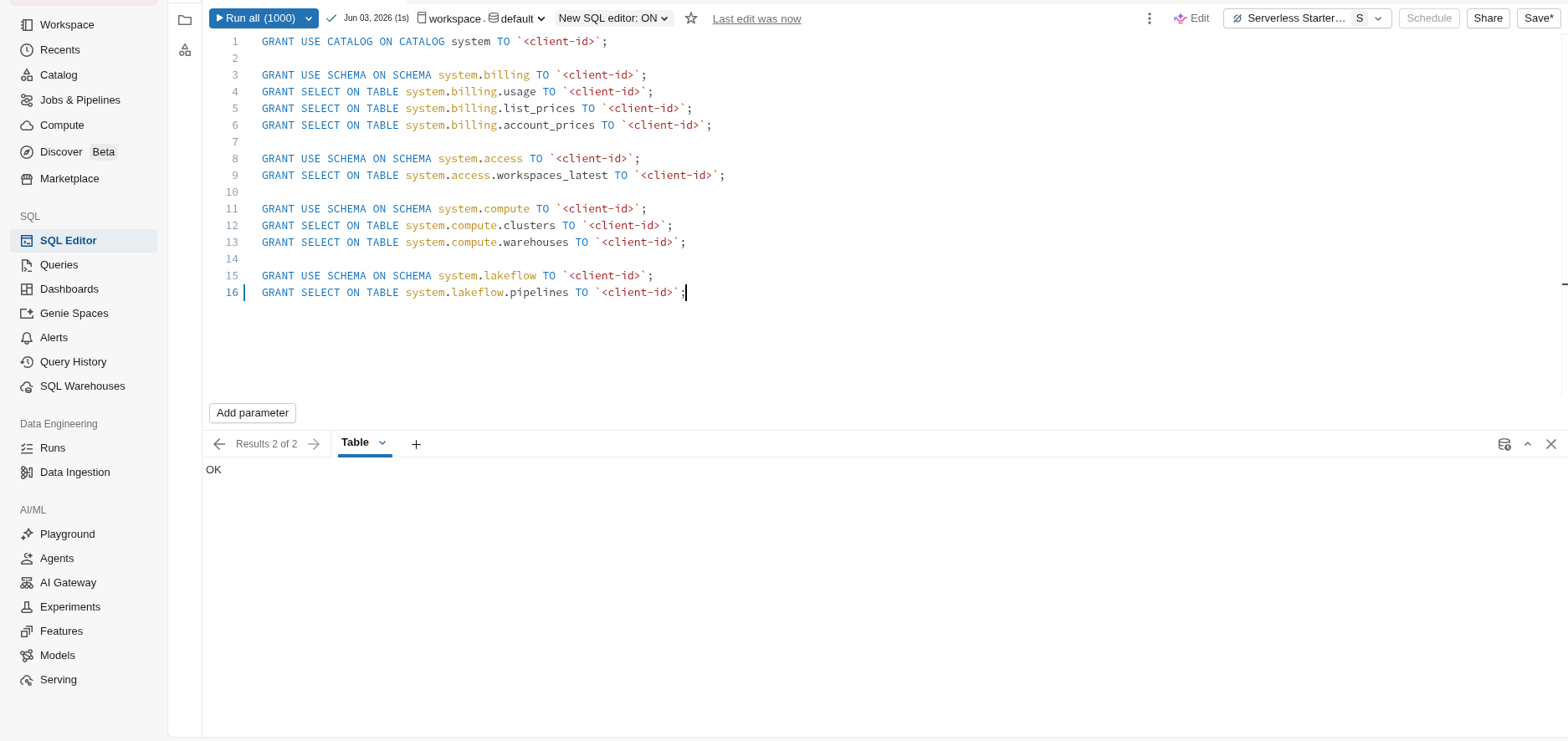The height and width of the screenshot is (741, 1568).
Task: Open Jobs & Pipelines
Action: pos(83,100)
